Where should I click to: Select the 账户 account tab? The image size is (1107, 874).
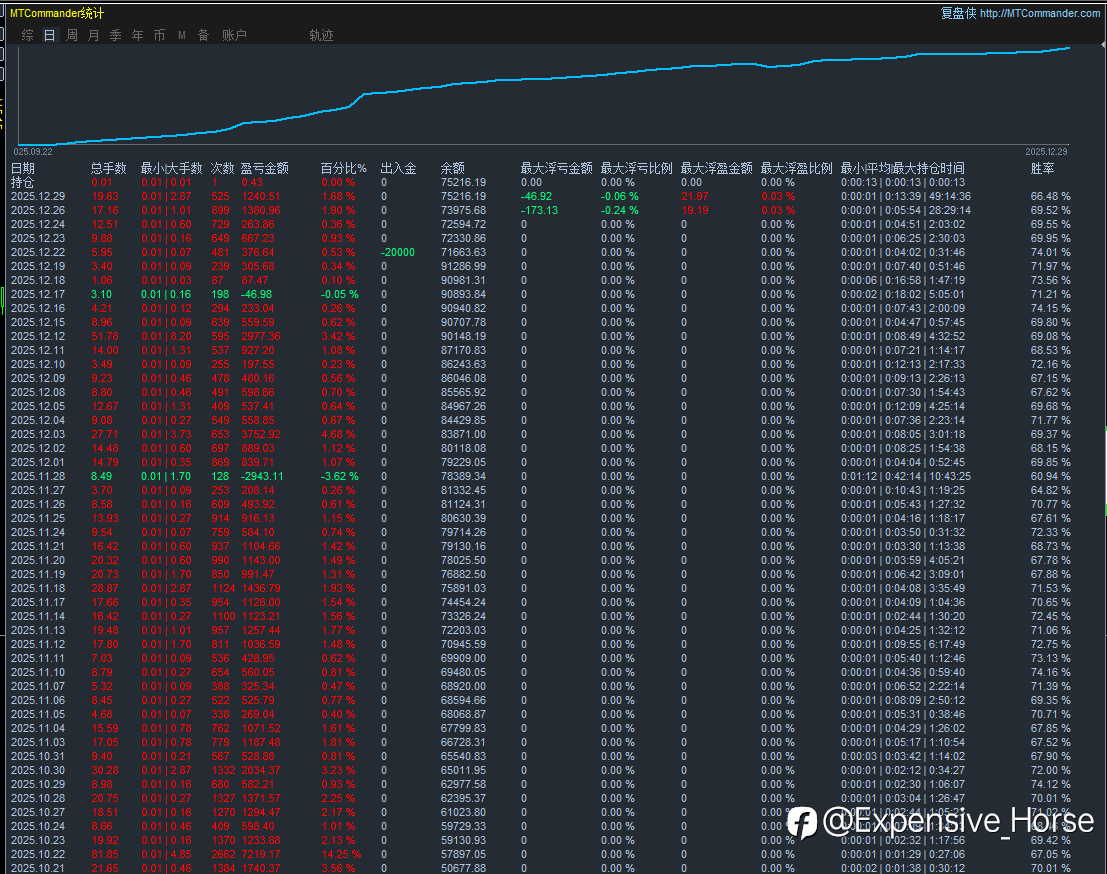pos(234,35)
